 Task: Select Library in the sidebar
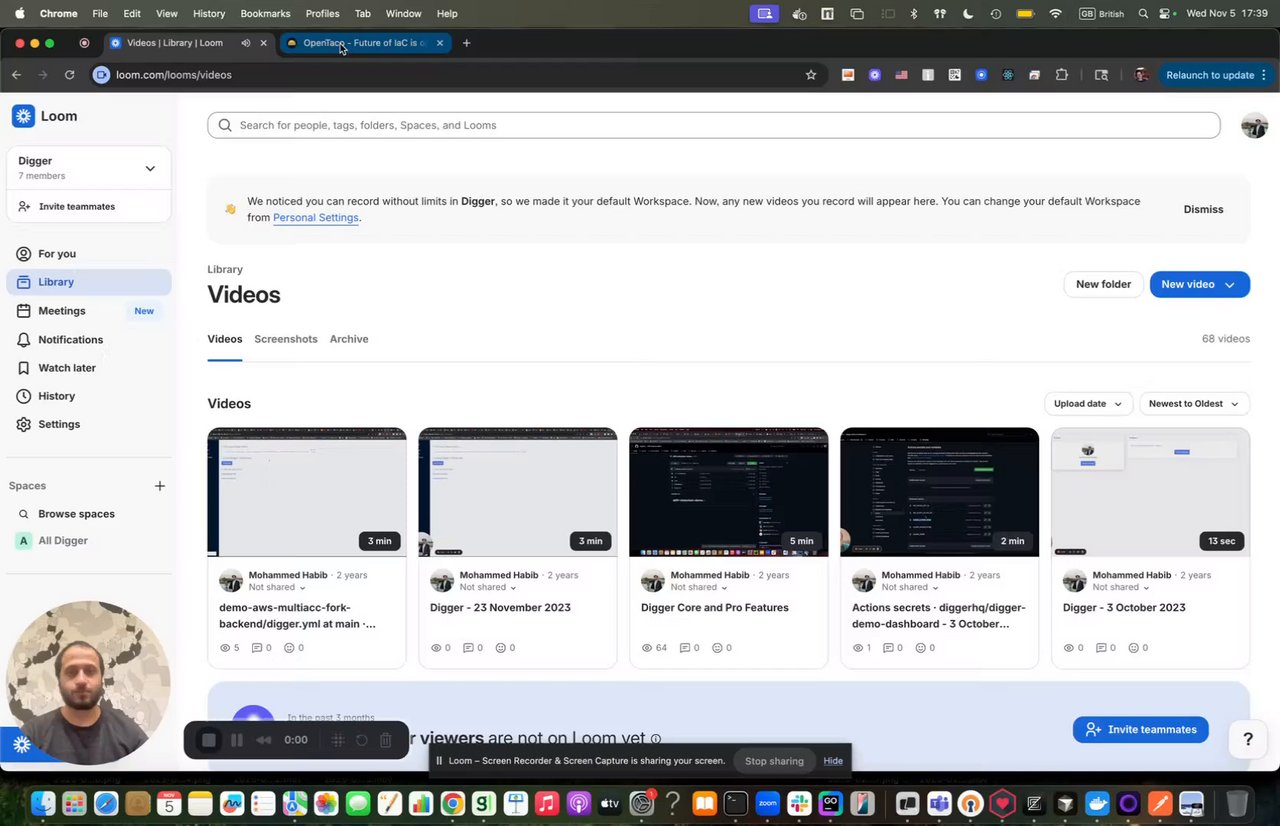coord(89,282)
